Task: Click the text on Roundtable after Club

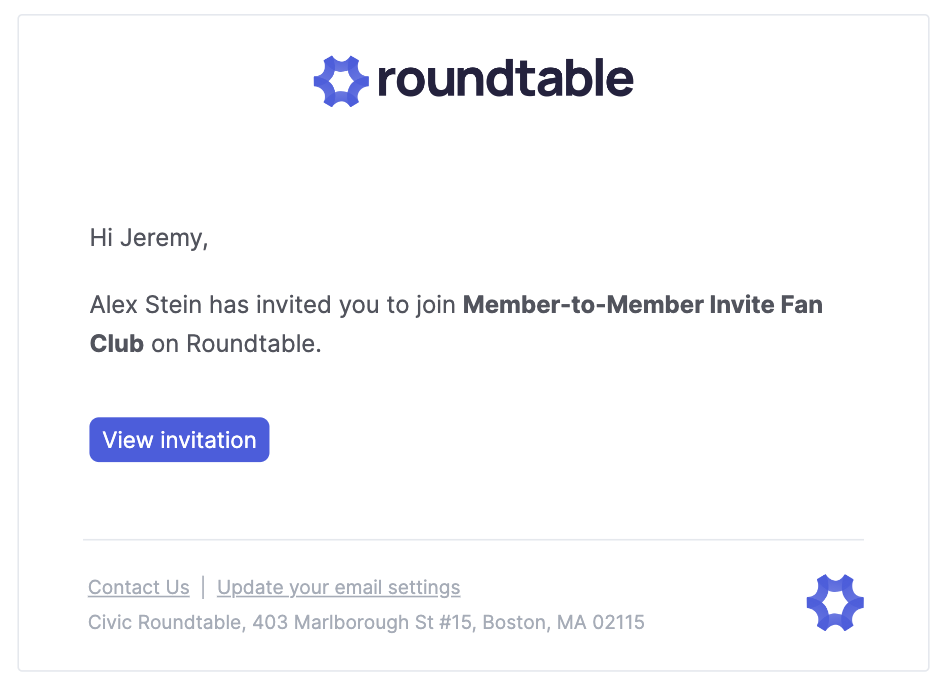Action: pyautogui.click(x=236, y=344)
